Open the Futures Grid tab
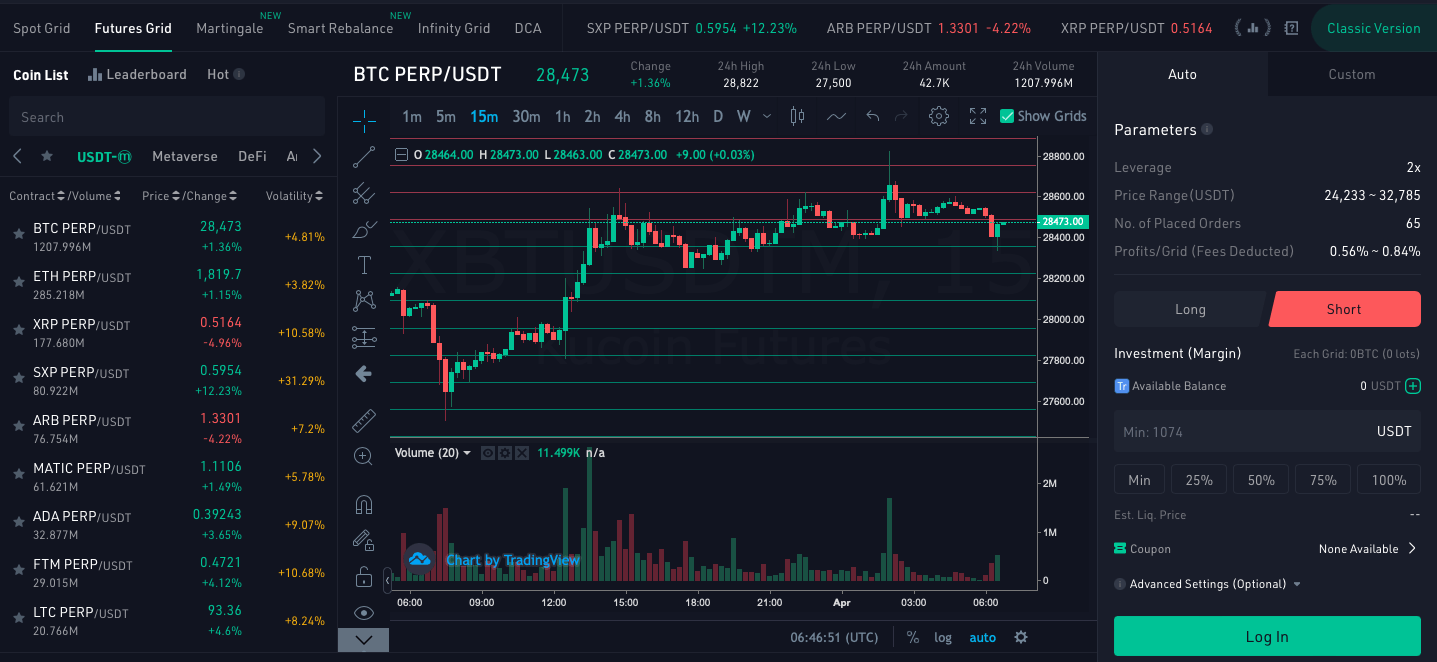 click(133, 28)
